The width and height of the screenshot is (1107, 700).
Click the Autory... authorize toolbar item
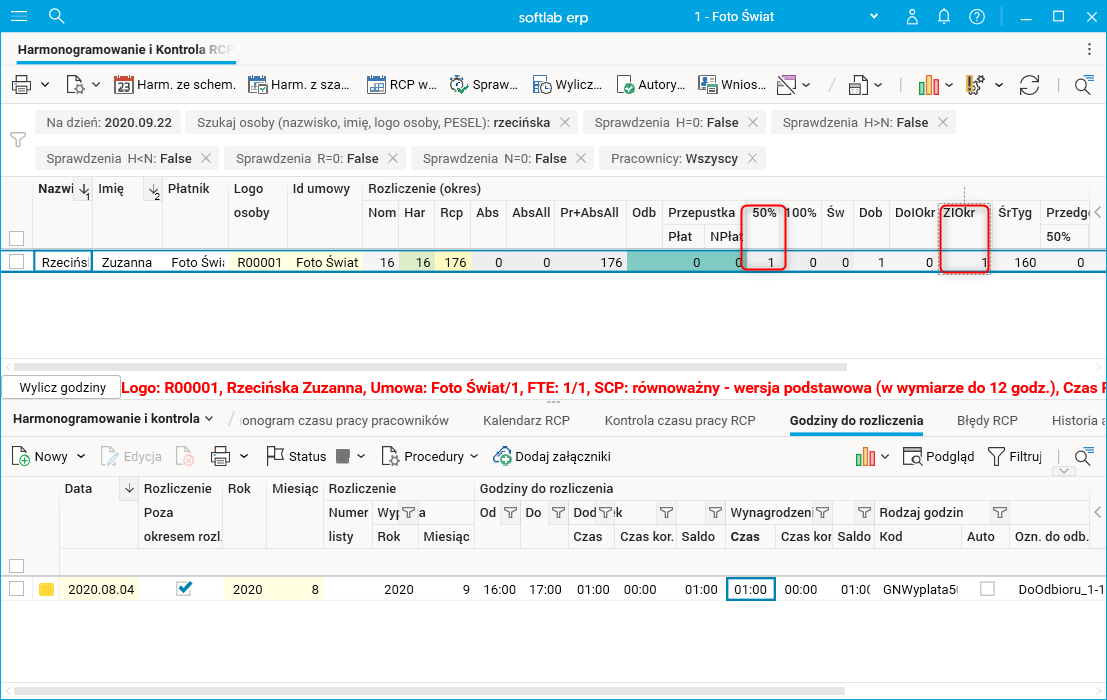(x=650, y=85)
